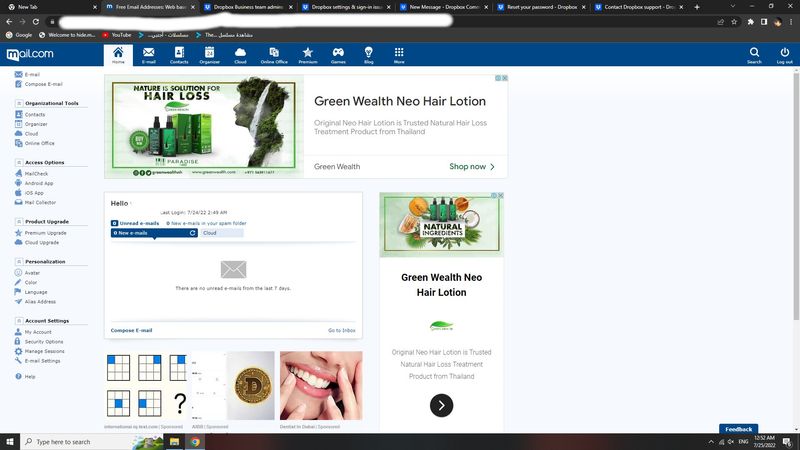800x450 pixels.
Task: Open the grid puzzle sponsored thumbnail
Action: (x=145, y=386)
